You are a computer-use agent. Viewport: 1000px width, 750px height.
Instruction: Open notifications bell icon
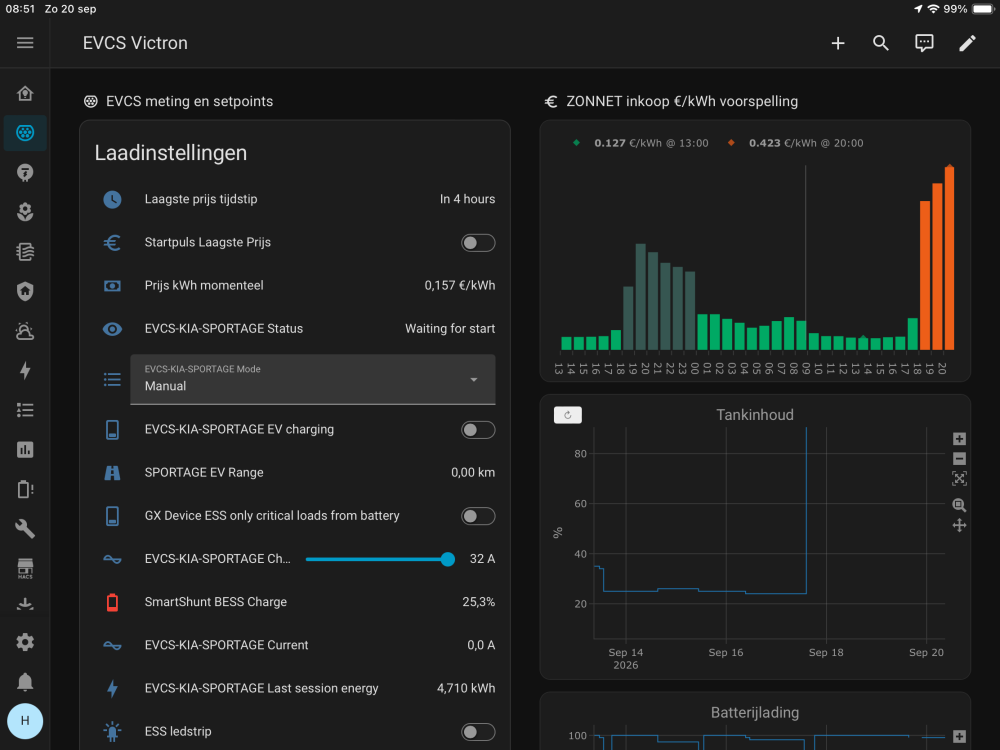click(25, 682)
